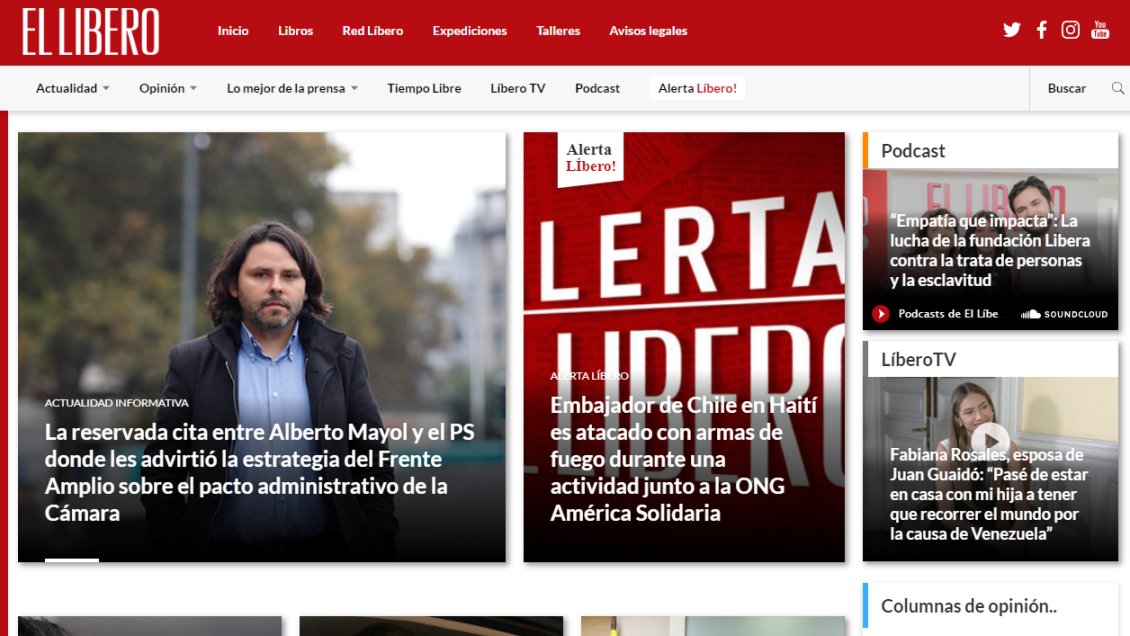Click the search magnifier icon
This screenshot has width=1130, height=636.
(1118, 88)
